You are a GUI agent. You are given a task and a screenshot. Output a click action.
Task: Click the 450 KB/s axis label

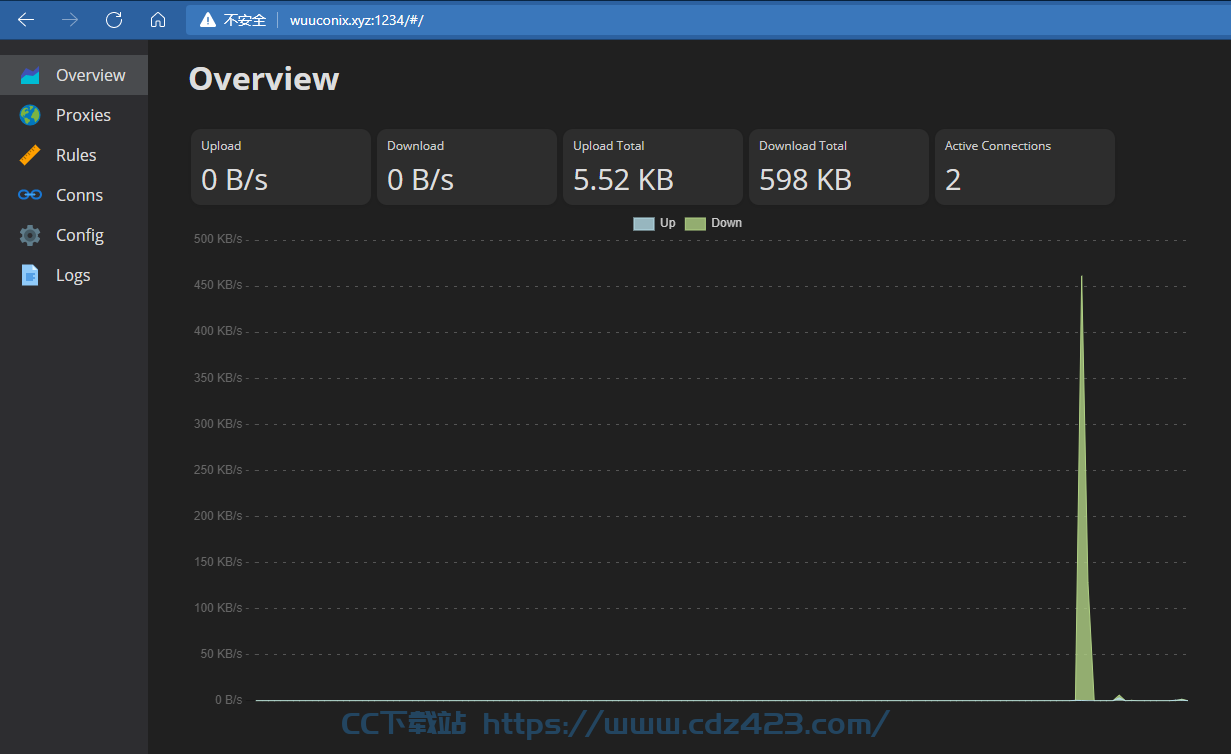(218, 285)
